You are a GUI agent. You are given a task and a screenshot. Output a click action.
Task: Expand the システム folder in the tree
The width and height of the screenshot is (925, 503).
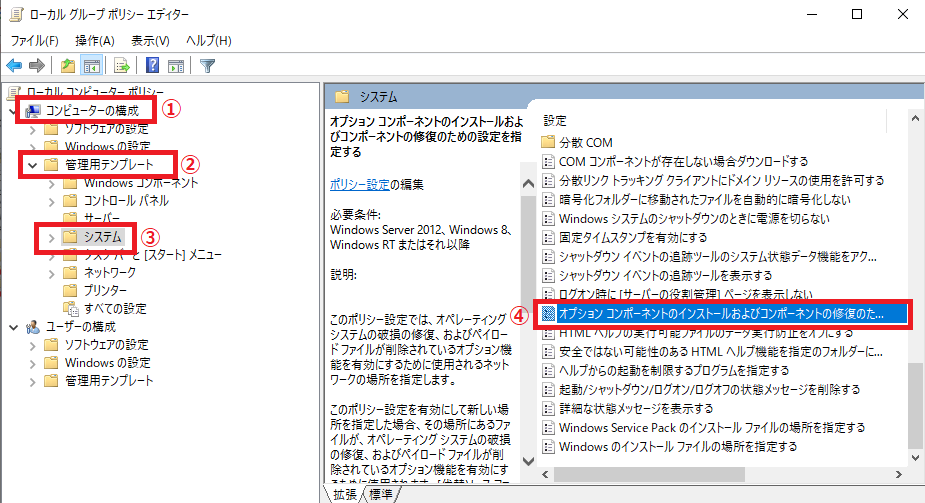pos(52,237)
